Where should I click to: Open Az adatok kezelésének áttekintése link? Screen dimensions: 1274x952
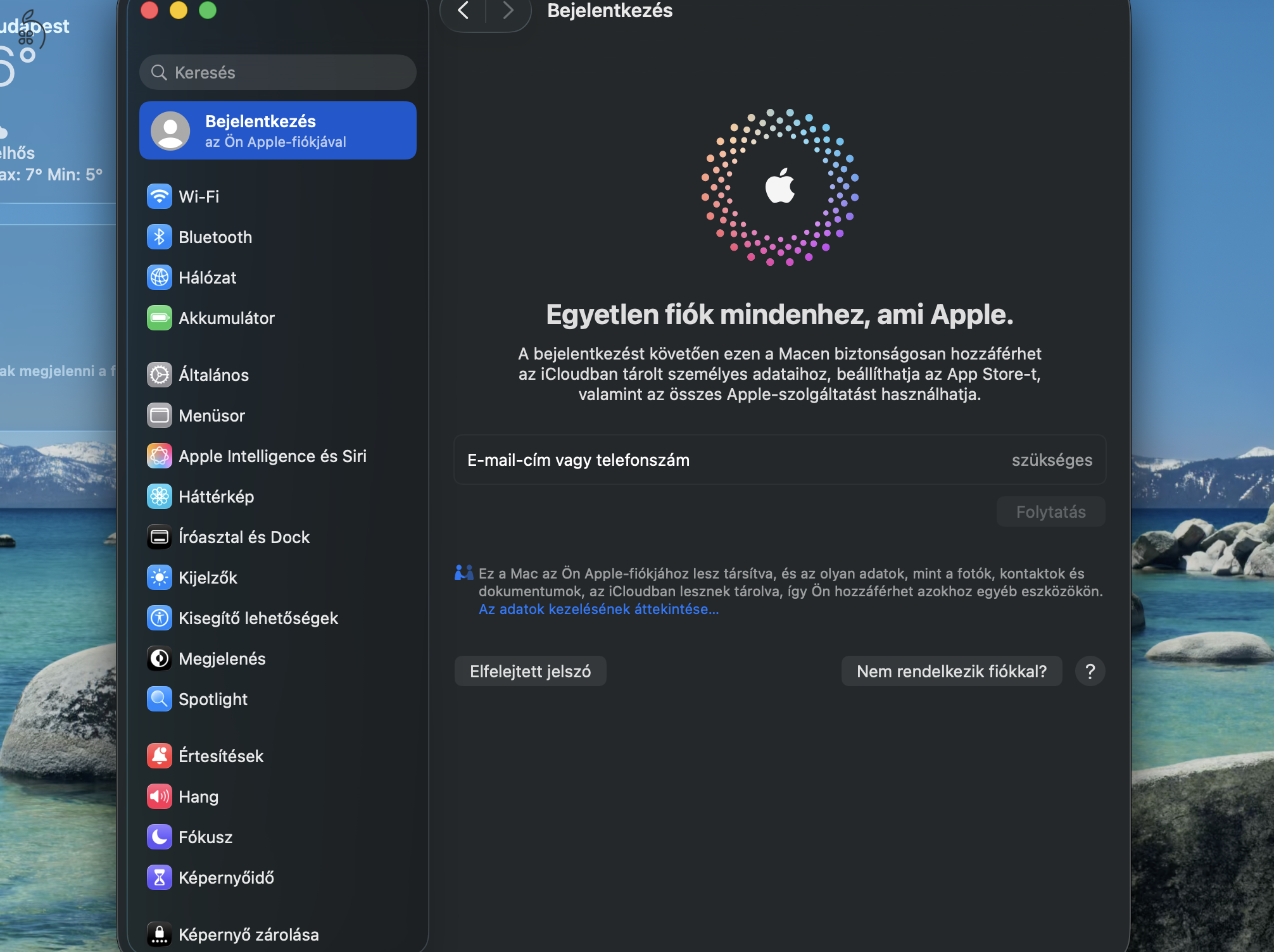(x=598, y=609)
